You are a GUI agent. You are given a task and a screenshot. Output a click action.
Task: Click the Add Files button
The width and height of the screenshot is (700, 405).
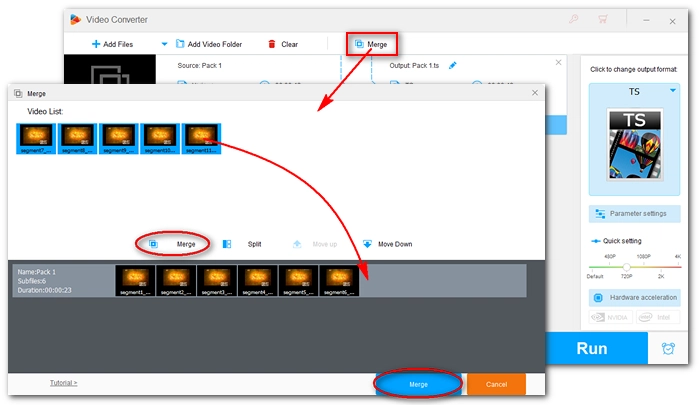pyautogui.click(x=112, y=44)
